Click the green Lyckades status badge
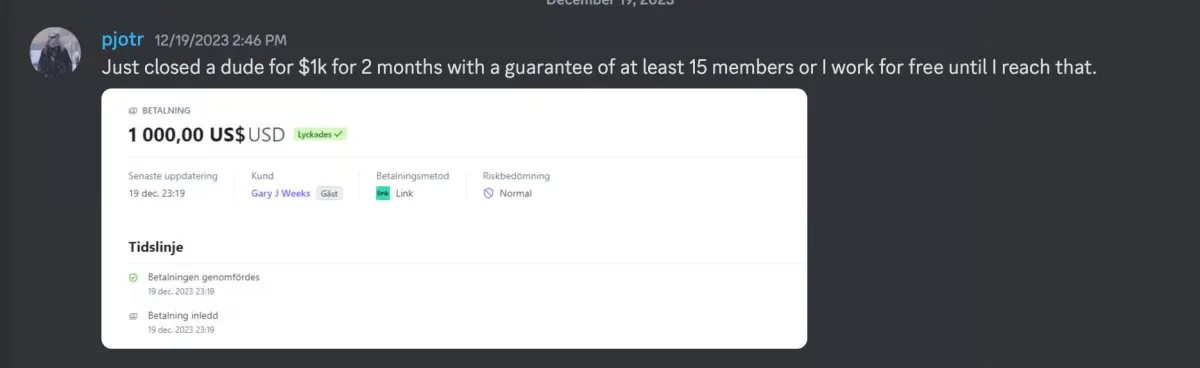The image size is (1200, 368). [320, 134]
